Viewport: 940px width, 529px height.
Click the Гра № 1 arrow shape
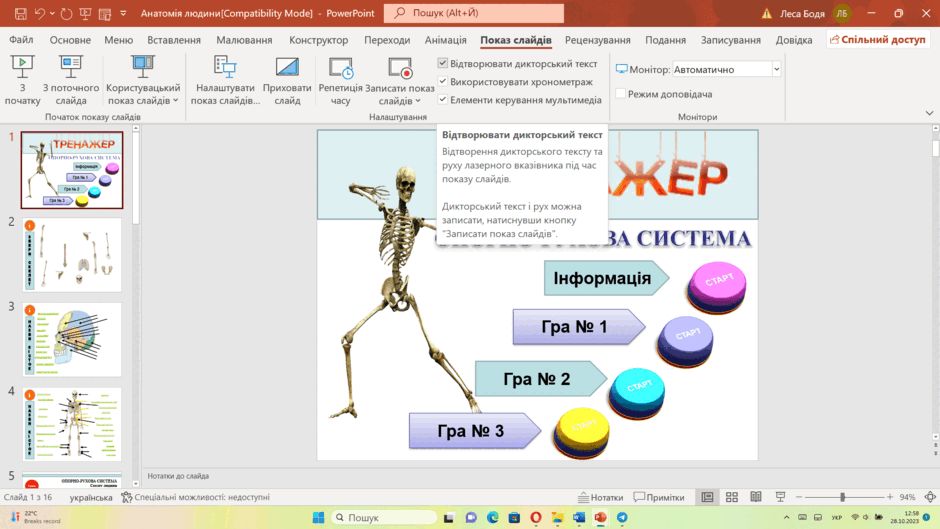578,327
